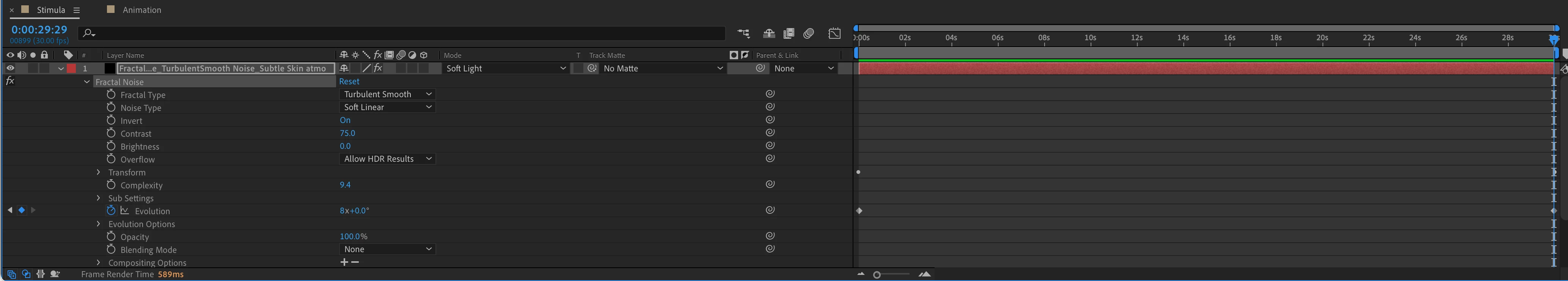1568x281 pixels.
Task: Select the Stimula timeline tab
Action: [51, 10]
